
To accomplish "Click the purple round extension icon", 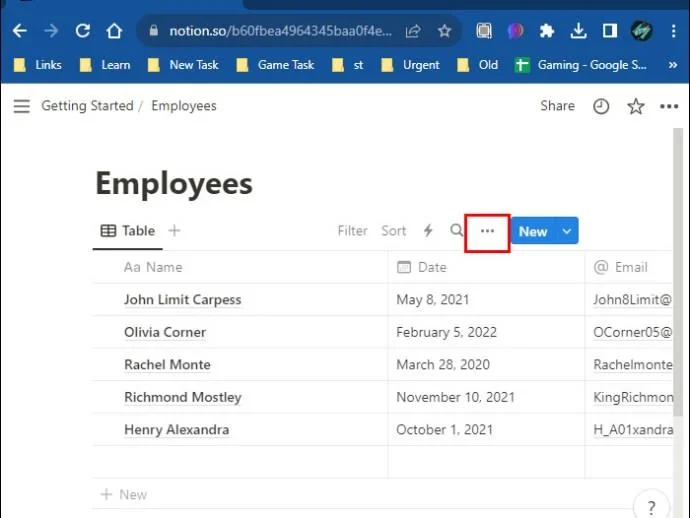I will (515, 31).
